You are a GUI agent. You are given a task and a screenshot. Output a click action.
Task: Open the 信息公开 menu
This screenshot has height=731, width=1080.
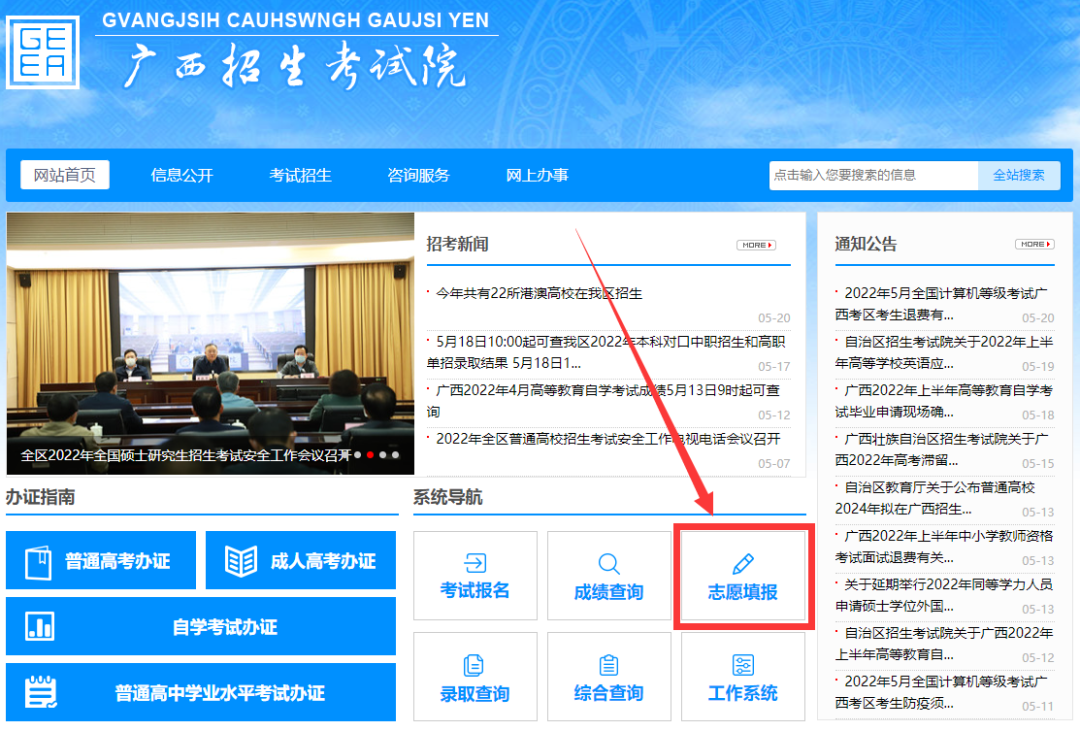(183, 174)
